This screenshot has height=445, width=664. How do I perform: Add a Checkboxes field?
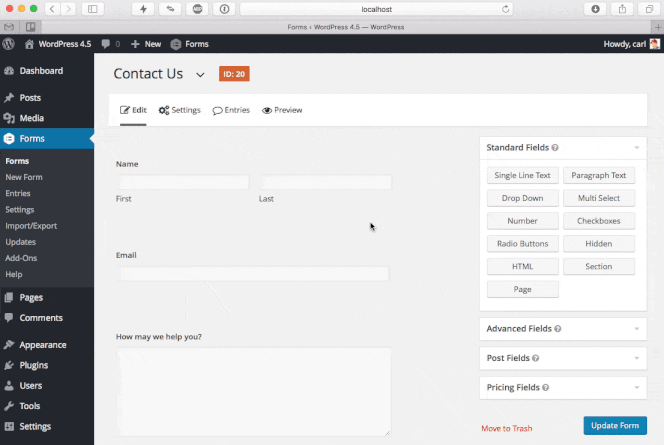[x=599, y=221]
